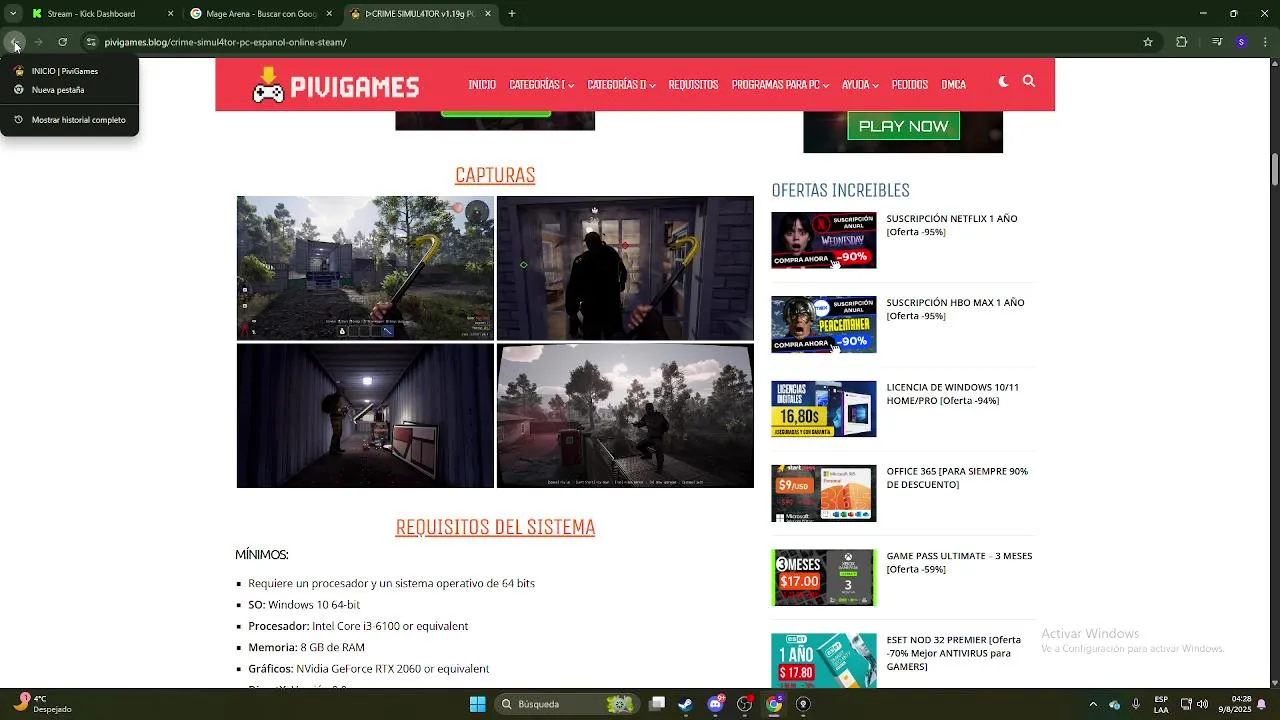The width and height of the screenshot is (1280, 720).
Task: Select Mostrar historial completo
Action: pos(69,119)
